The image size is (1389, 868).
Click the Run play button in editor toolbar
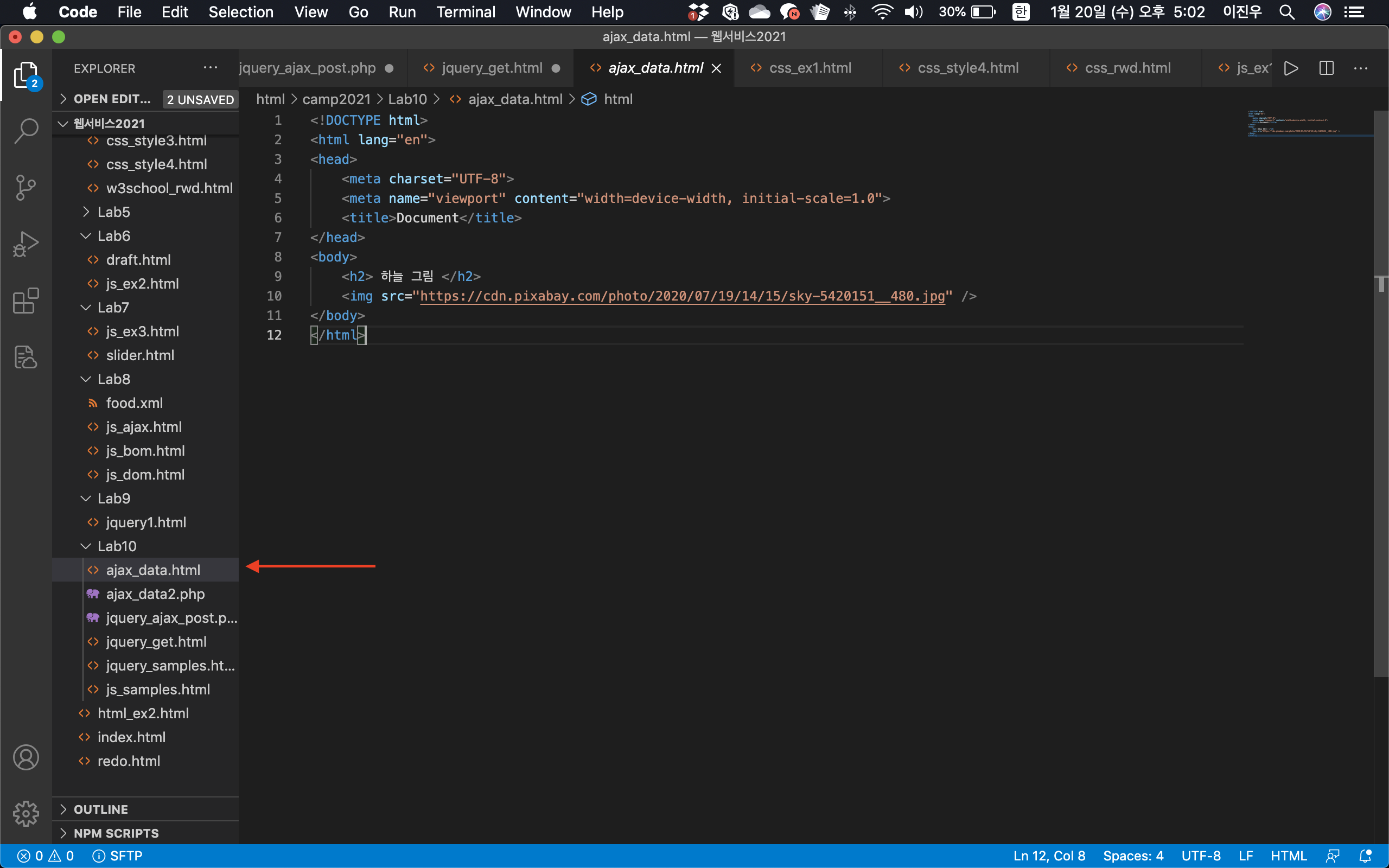tap(1291, 68)
